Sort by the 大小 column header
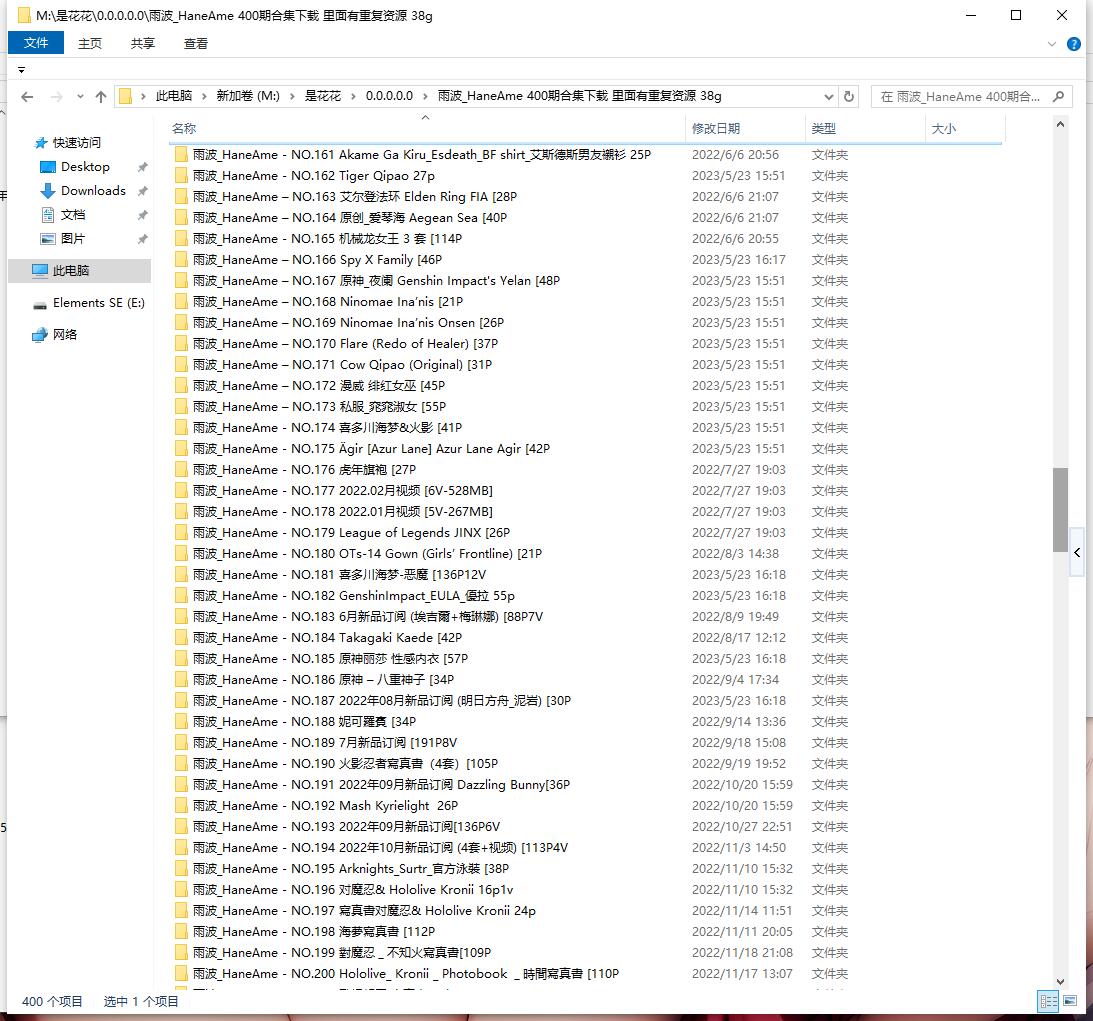Image resolution: width=1093 pixels, height=1021 pixels. 965,128
